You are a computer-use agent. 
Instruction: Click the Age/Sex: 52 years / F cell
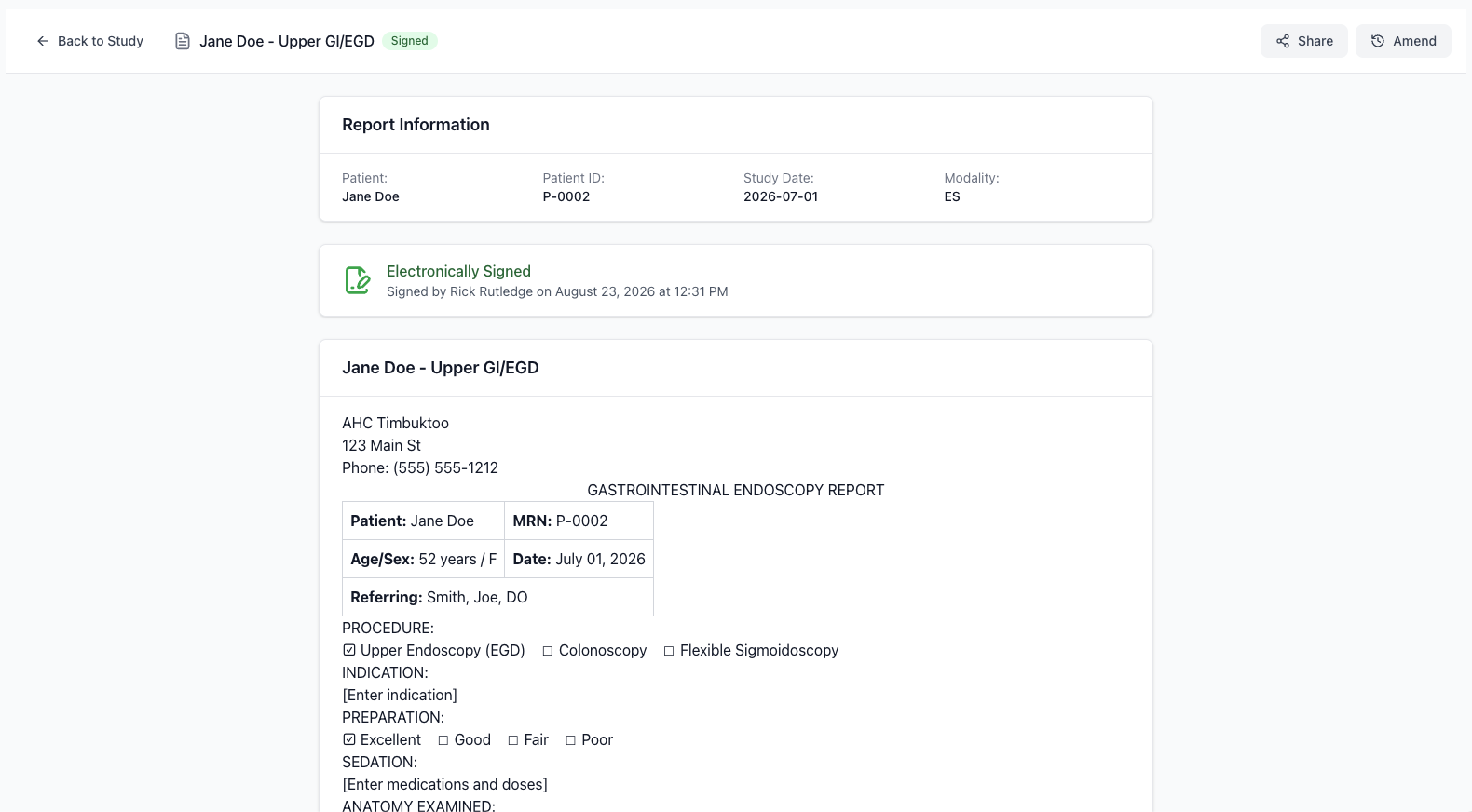(424, 559)
